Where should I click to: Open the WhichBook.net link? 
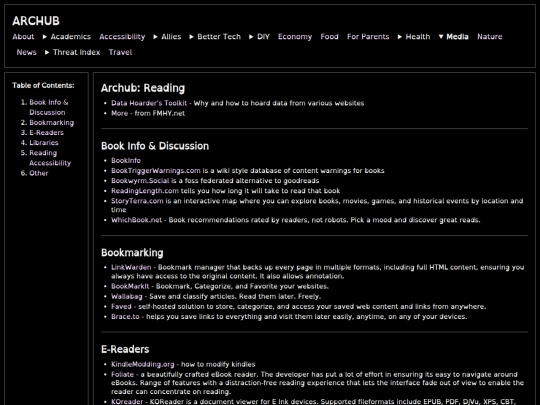(x=136, y=220)
